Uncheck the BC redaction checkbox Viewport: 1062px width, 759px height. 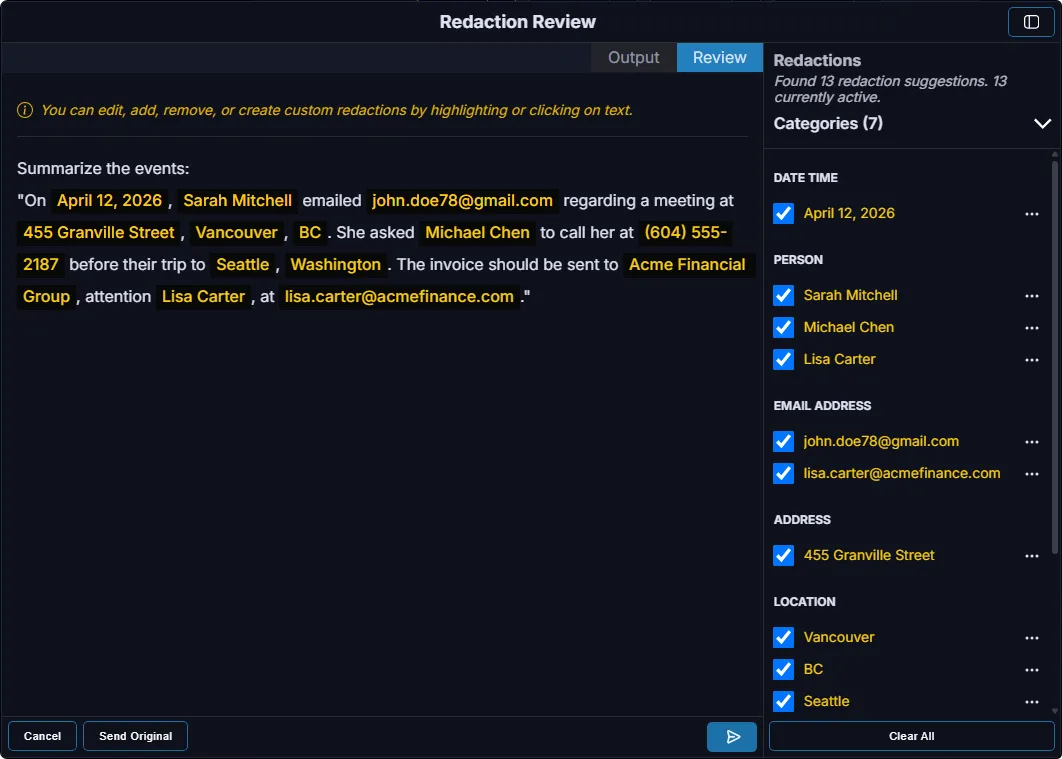[784, 669]
